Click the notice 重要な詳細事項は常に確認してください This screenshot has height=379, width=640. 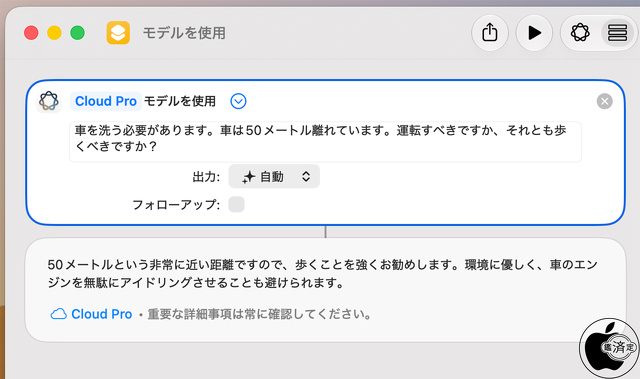259,314
